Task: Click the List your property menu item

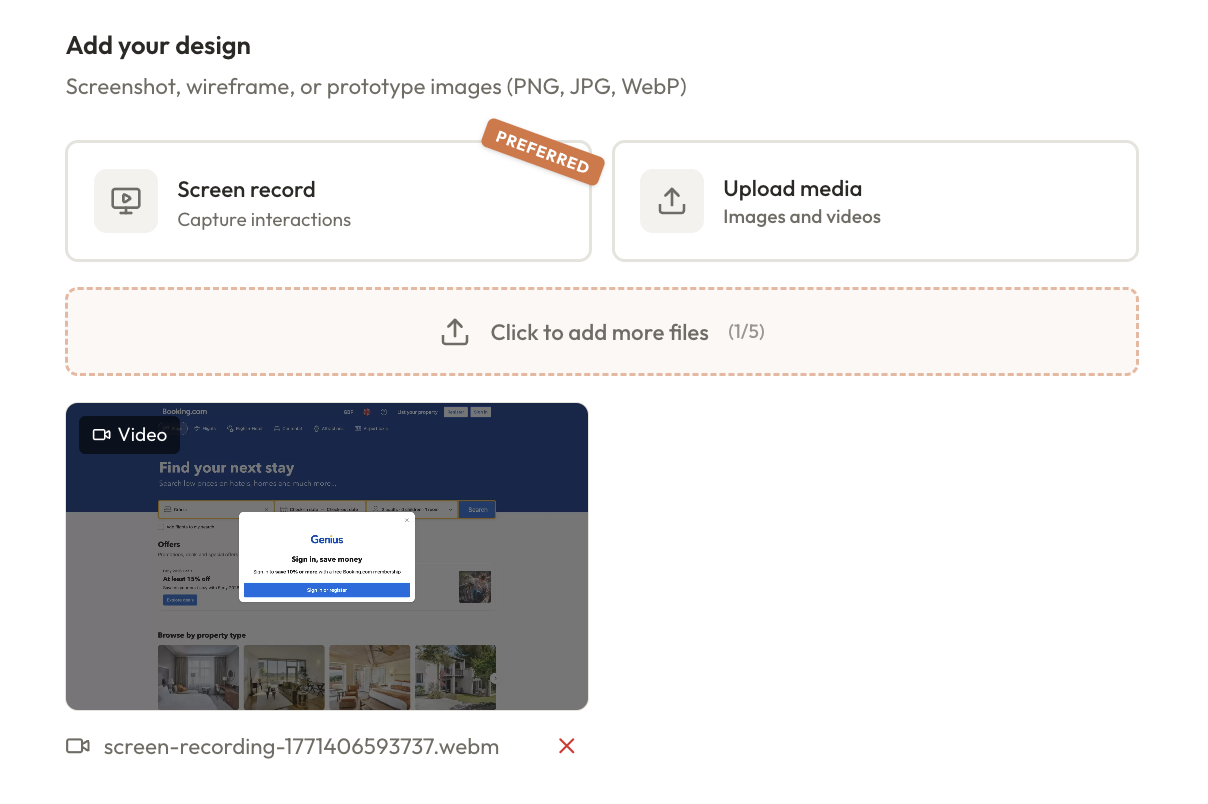Action: [x=417, y=411]
